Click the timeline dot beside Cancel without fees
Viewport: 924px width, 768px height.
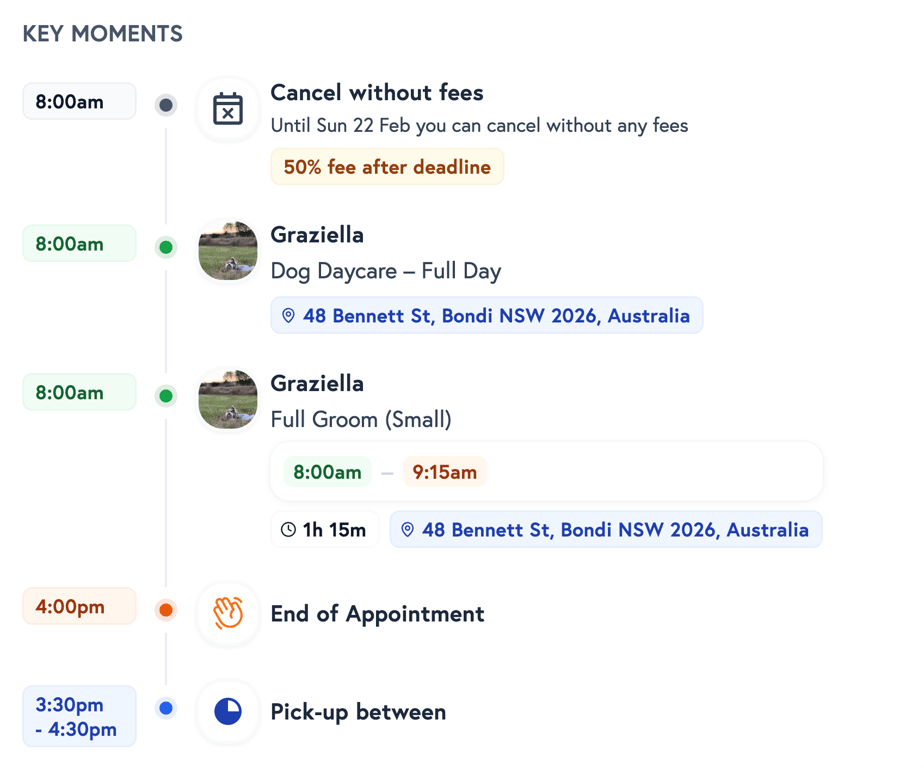pos(166,104)
